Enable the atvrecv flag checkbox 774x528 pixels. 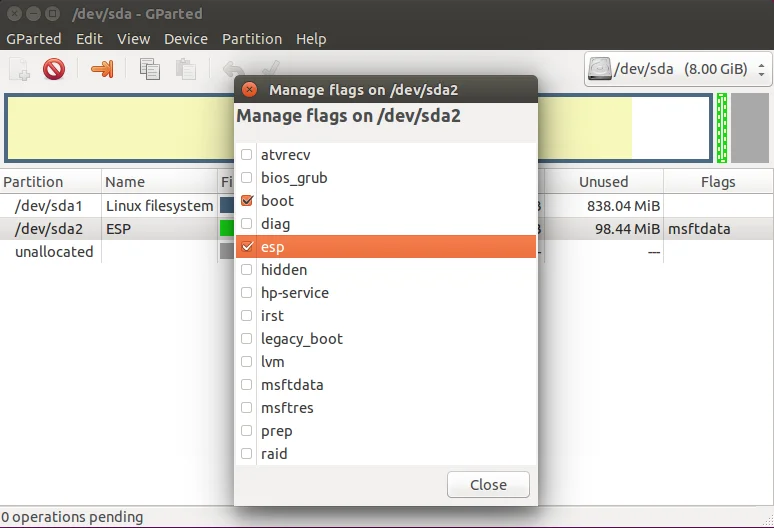click(246, 154)
